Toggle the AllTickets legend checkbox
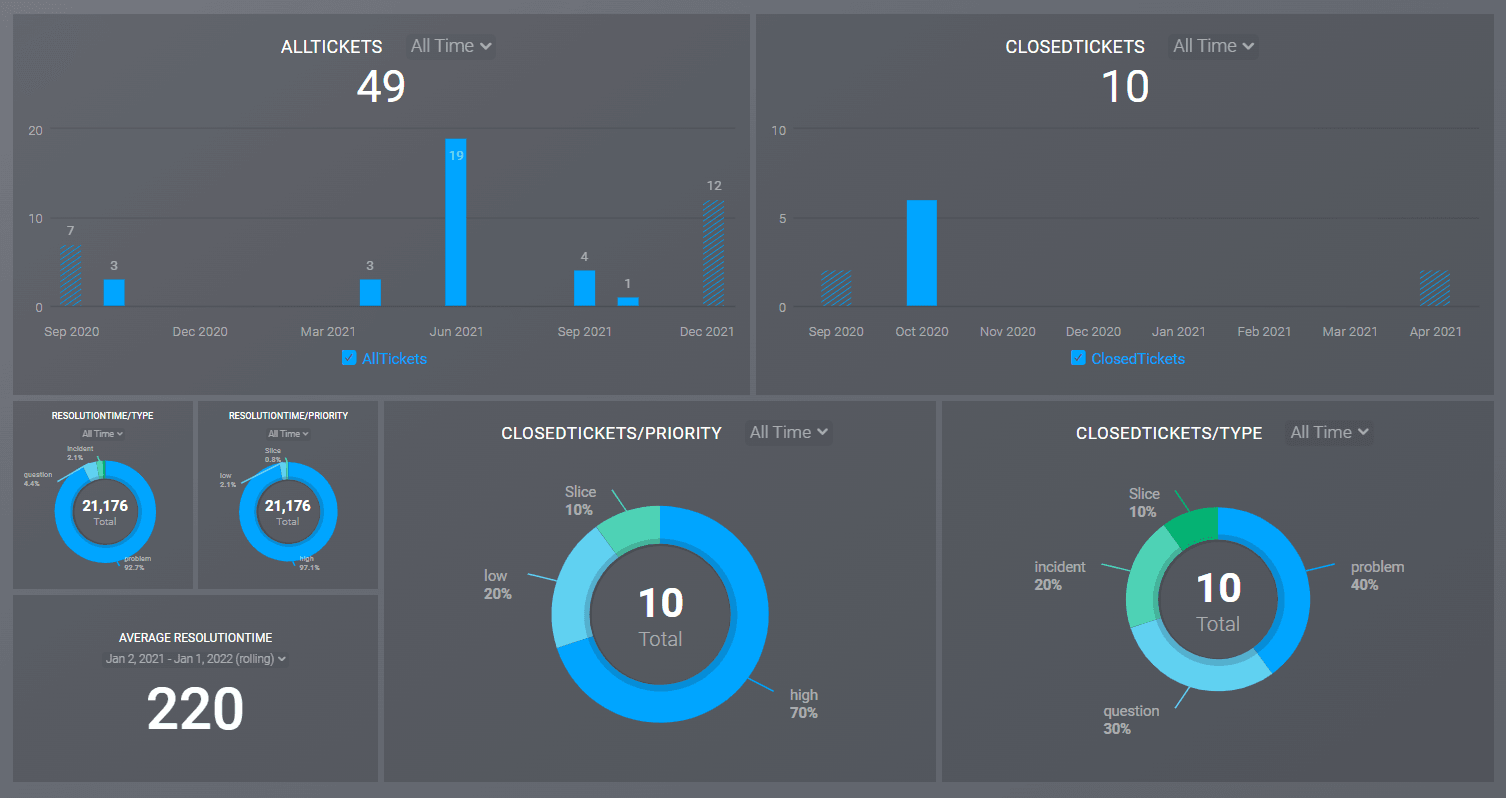1506x798 pixels. click(349, 358)
